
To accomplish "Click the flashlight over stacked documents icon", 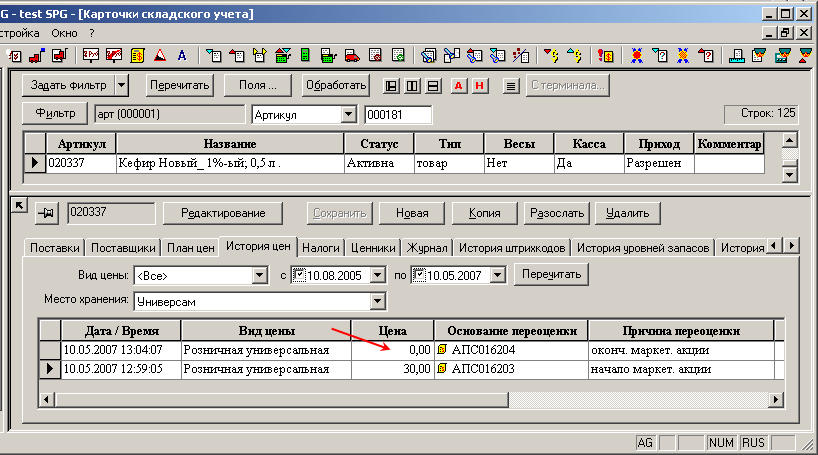I will point(428,55).
